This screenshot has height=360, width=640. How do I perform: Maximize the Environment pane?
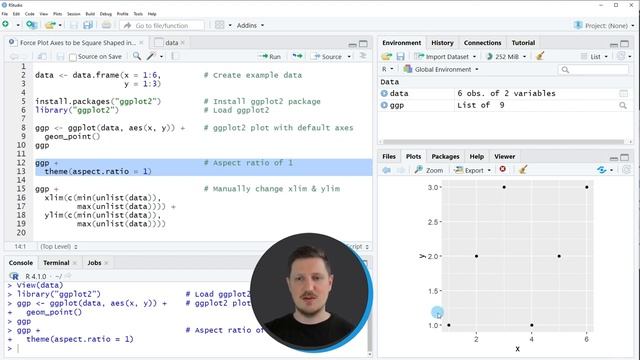tap(624, 43)
